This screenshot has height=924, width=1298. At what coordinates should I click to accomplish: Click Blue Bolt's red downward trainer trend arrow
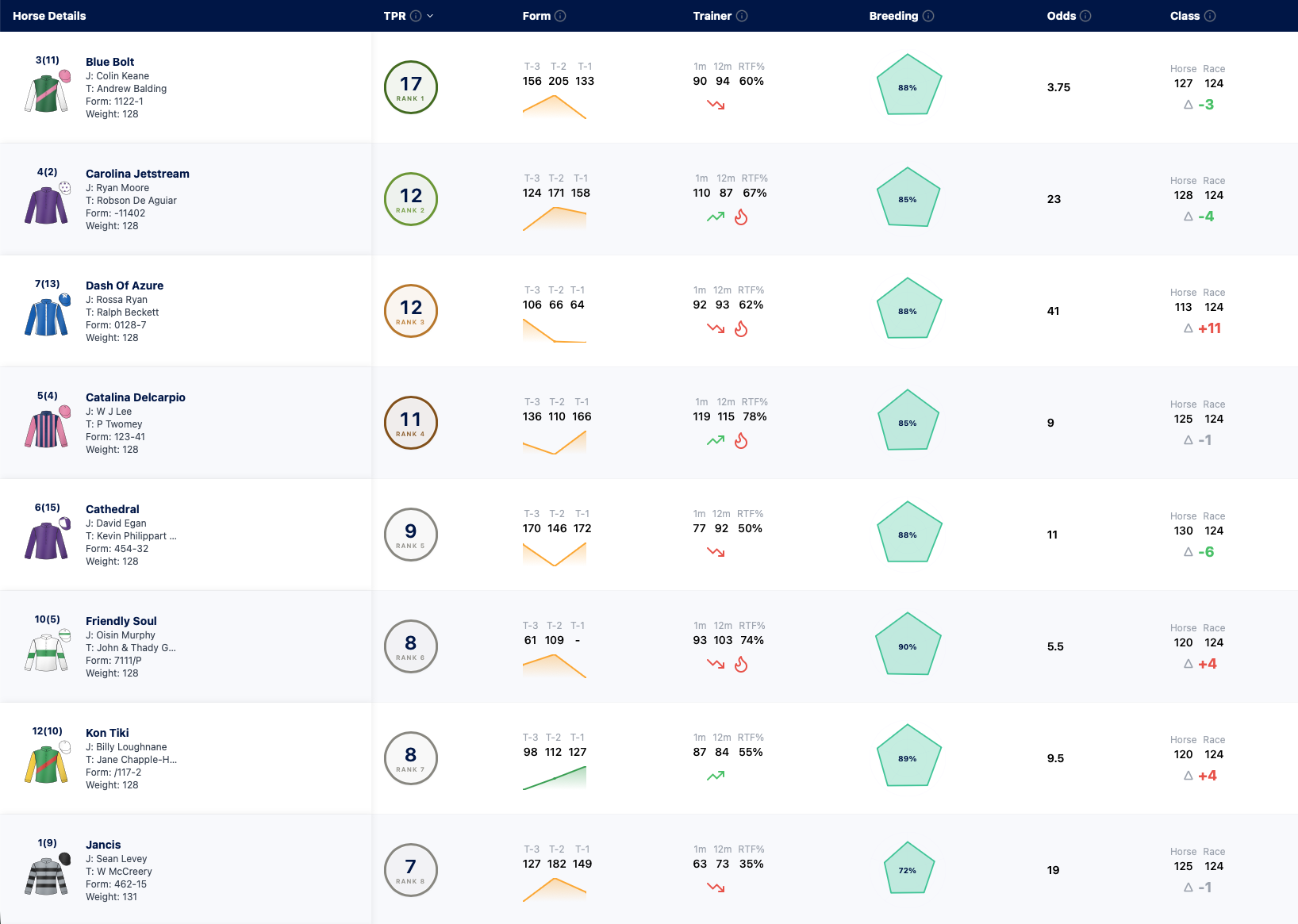[x=716, y=105]
